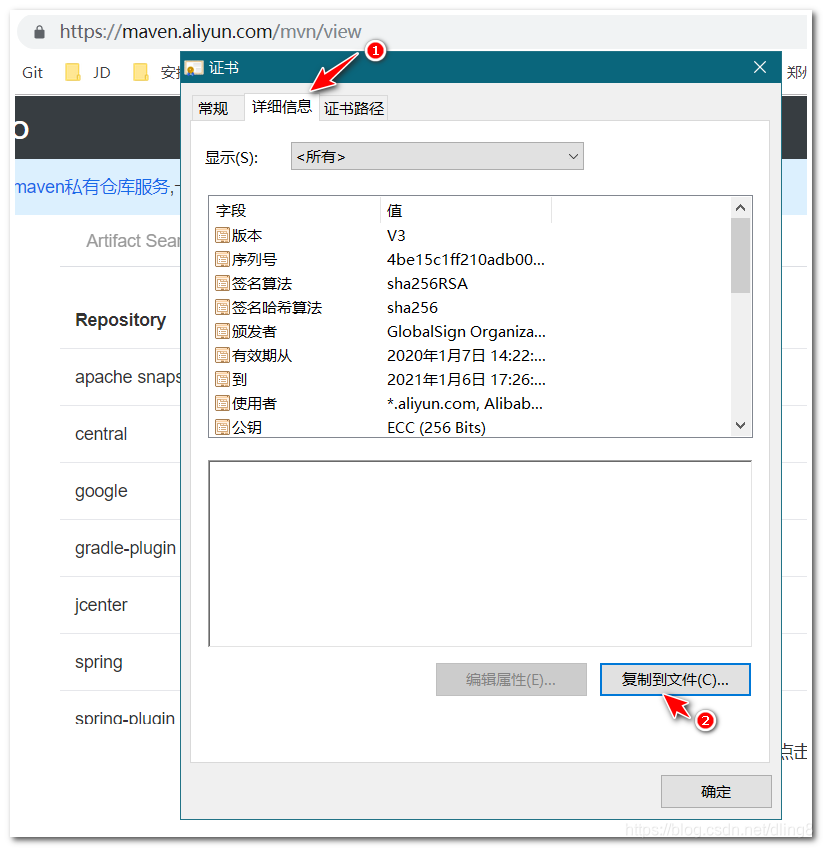The image size is (823, 848).
Task: Open the 证书路径 tab
Action: [x=354, y=108]
